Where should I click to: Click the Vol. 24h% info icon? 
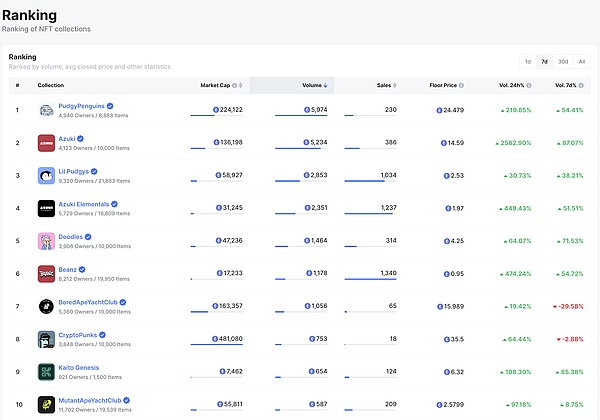pos(529,85)
